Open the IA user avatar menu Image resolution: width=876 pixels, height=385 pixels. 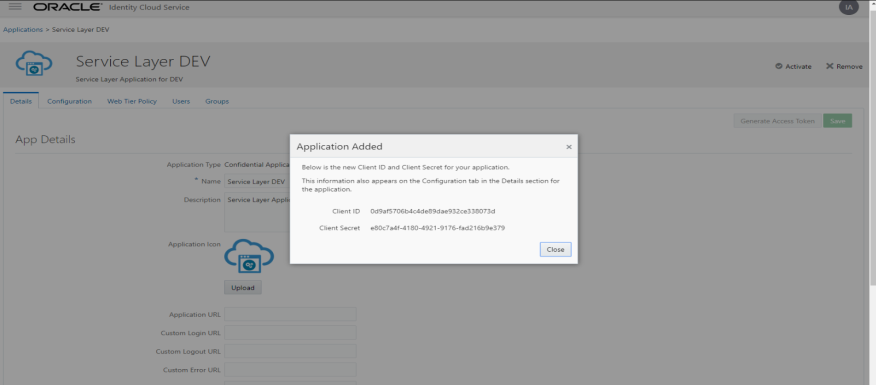[849, 7]
